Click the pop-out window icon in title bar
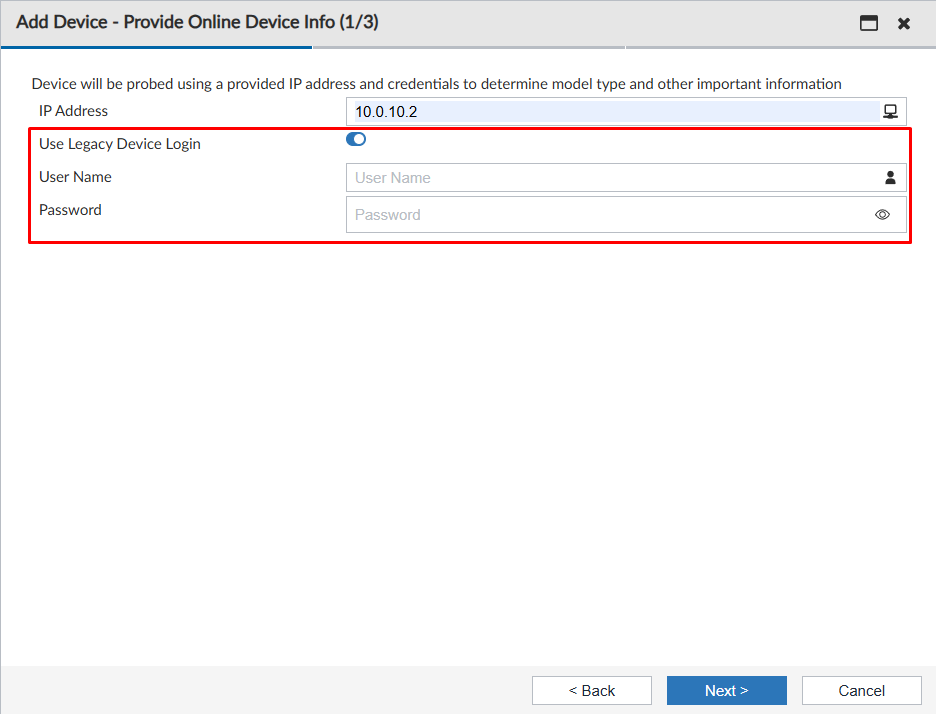The height and width of the screenshot is (714, 936). click(868, 22)
